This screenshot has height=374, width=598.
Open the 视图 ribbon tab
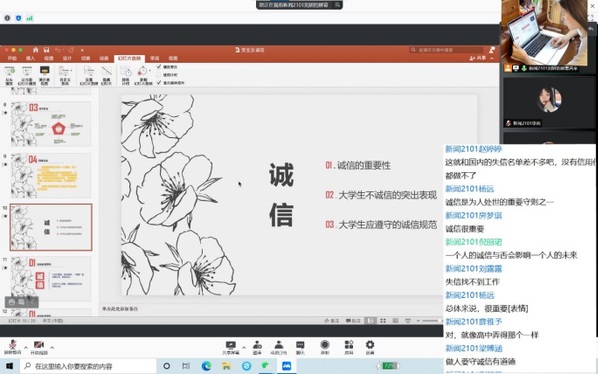click(x=173, y=58)
